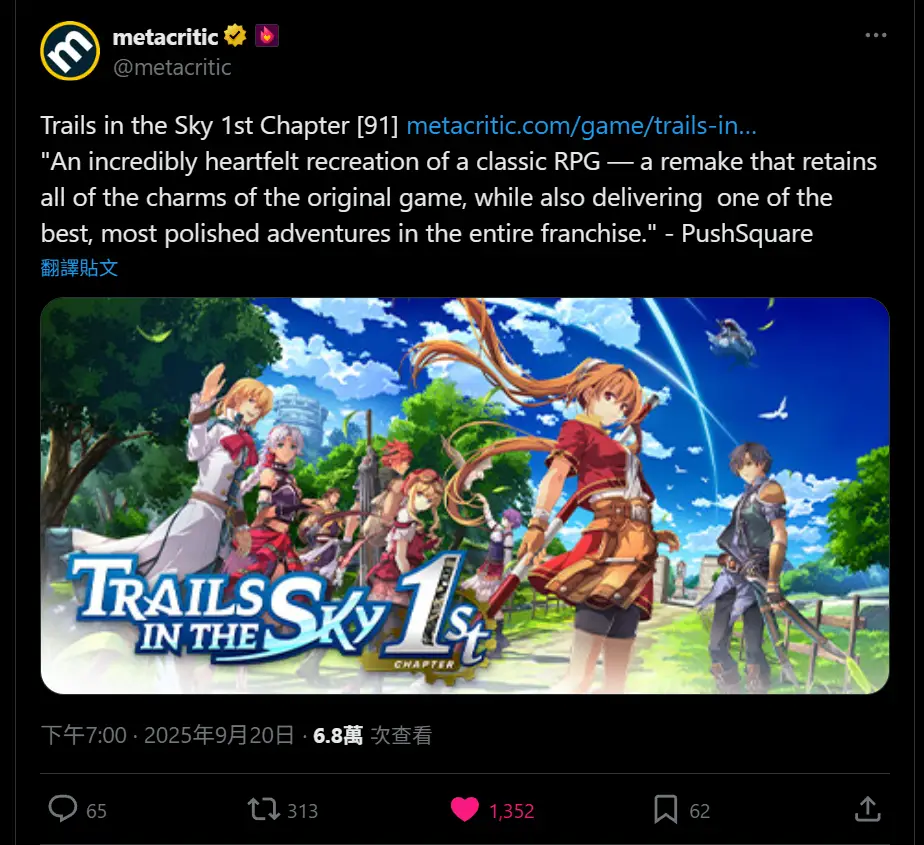Toggle the bookmark icon
924x845 pixels.
(666, 809)
